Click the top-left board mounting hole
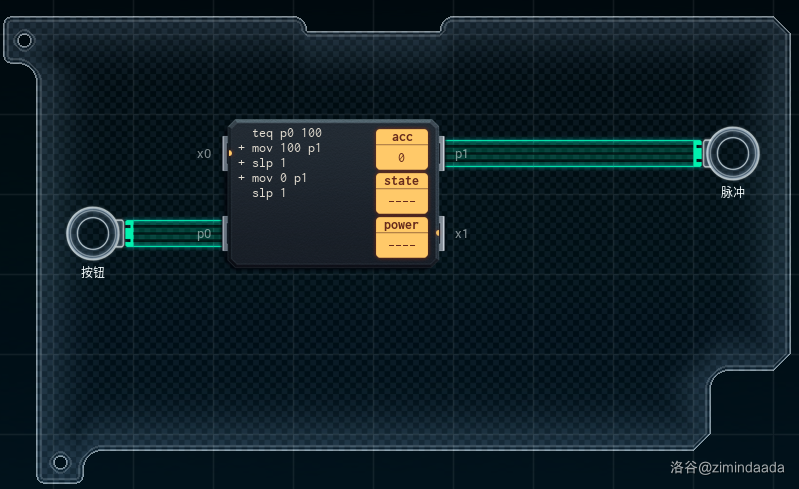The height and width of the screenshot is (489, 799). click(24, 41)
